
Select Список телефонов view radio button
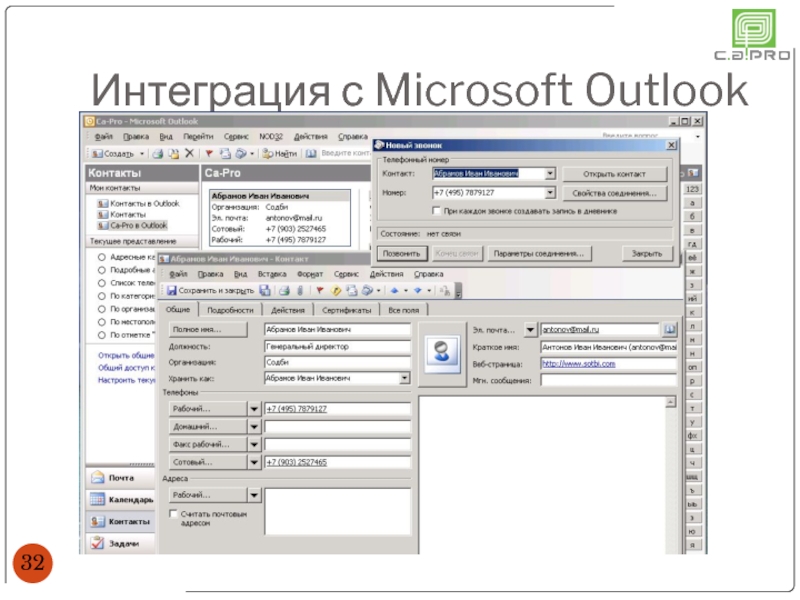click(x=102, y=283)
